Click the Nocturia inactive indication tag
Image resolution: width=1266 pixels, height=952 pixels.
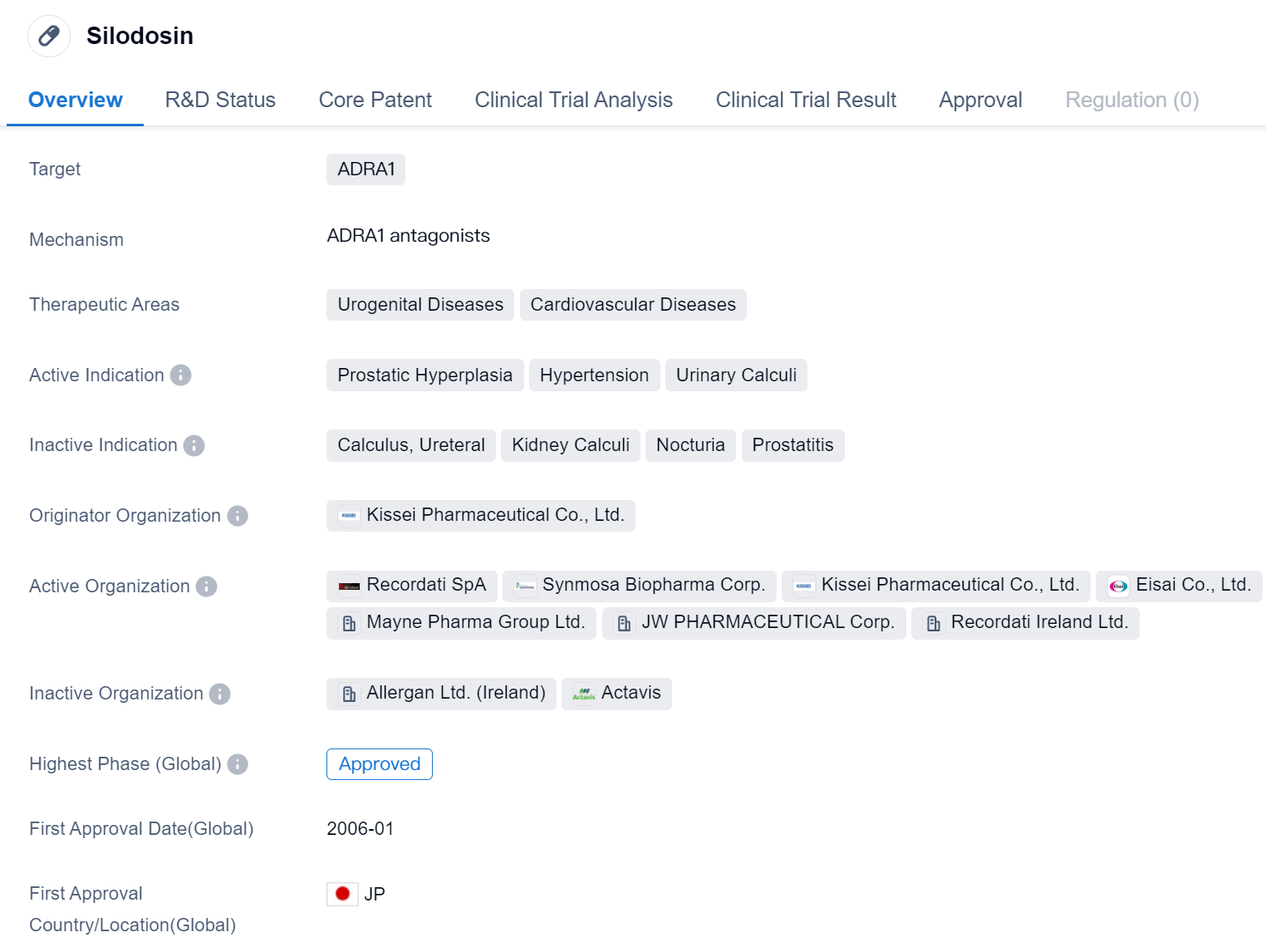coord(689,445)
